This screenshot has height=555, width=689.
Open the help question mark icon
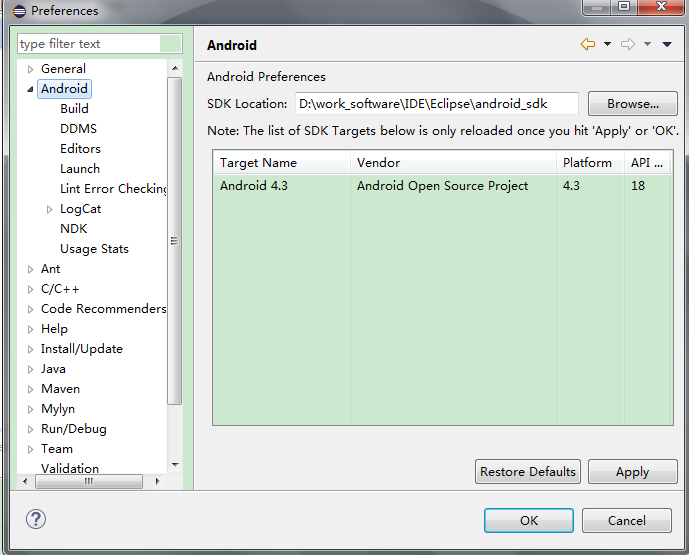36,519
